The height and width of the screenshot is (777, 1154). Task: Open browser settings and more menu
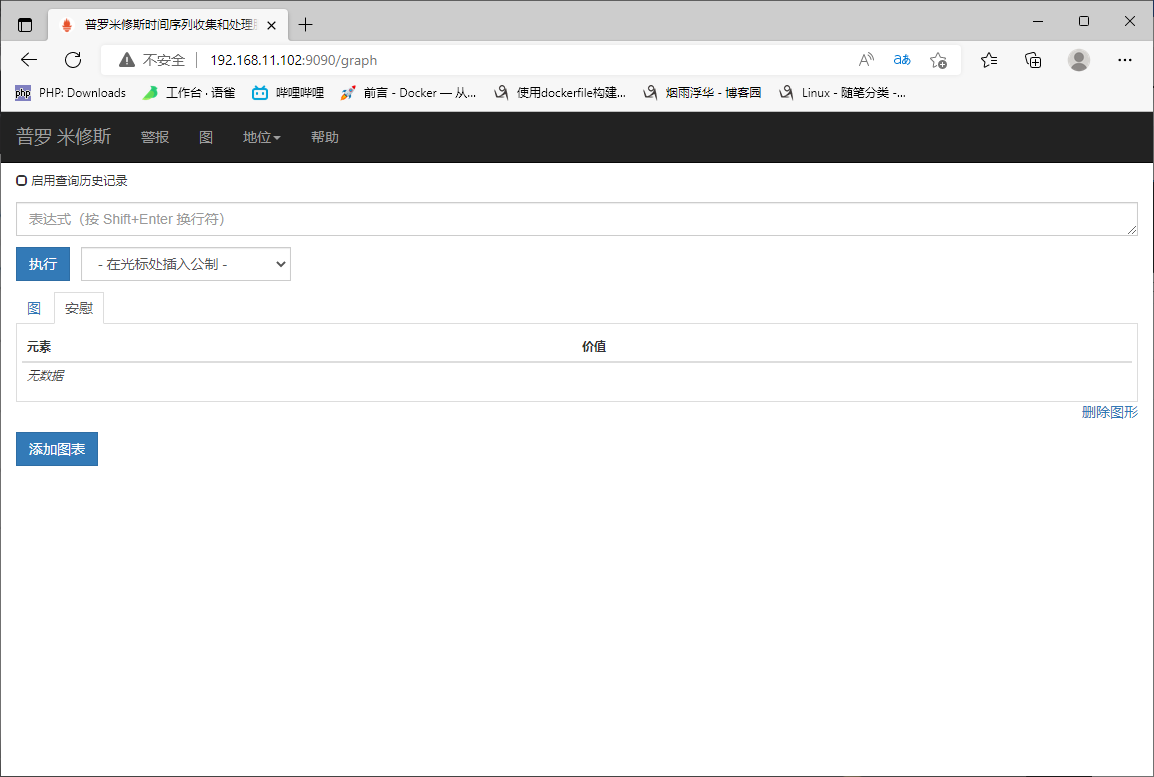click(1125, 60)
